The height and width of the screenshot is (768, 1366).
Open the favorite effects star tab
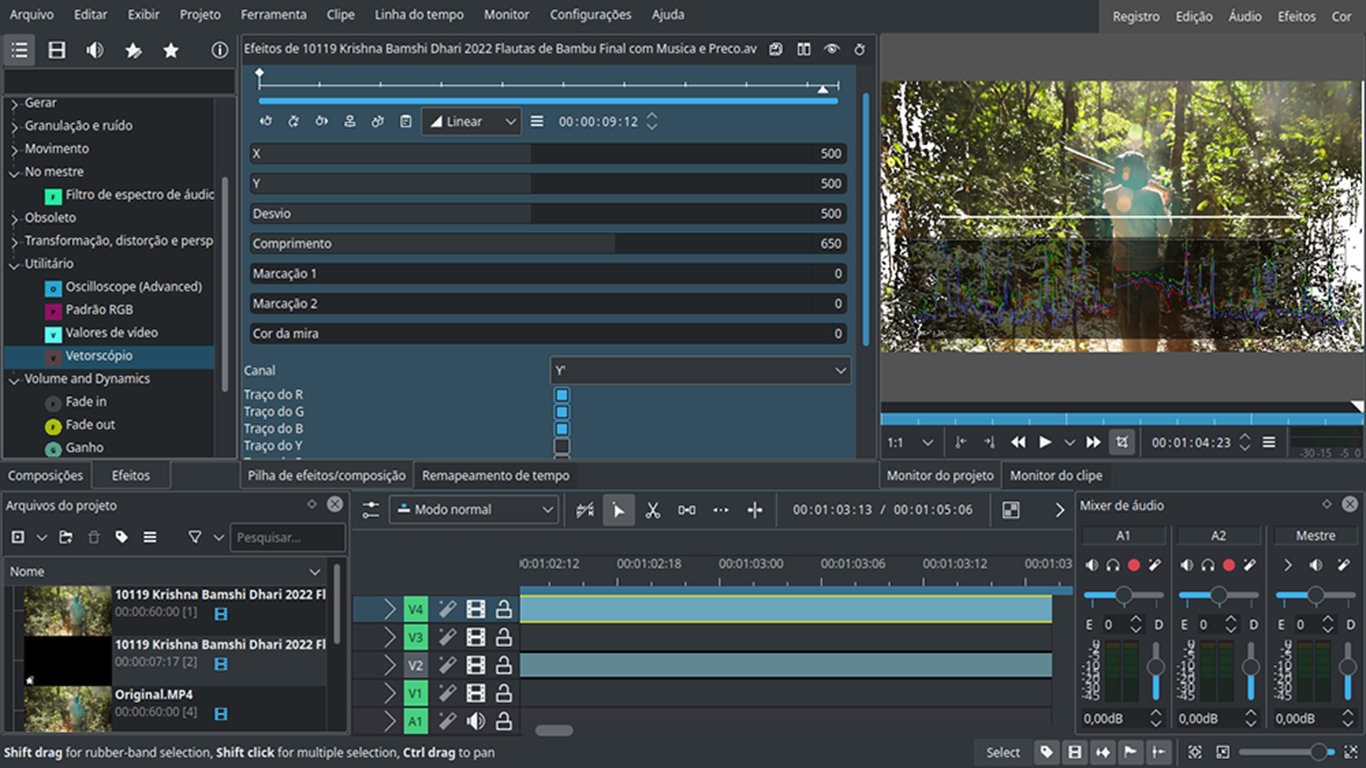pos(171,50)
